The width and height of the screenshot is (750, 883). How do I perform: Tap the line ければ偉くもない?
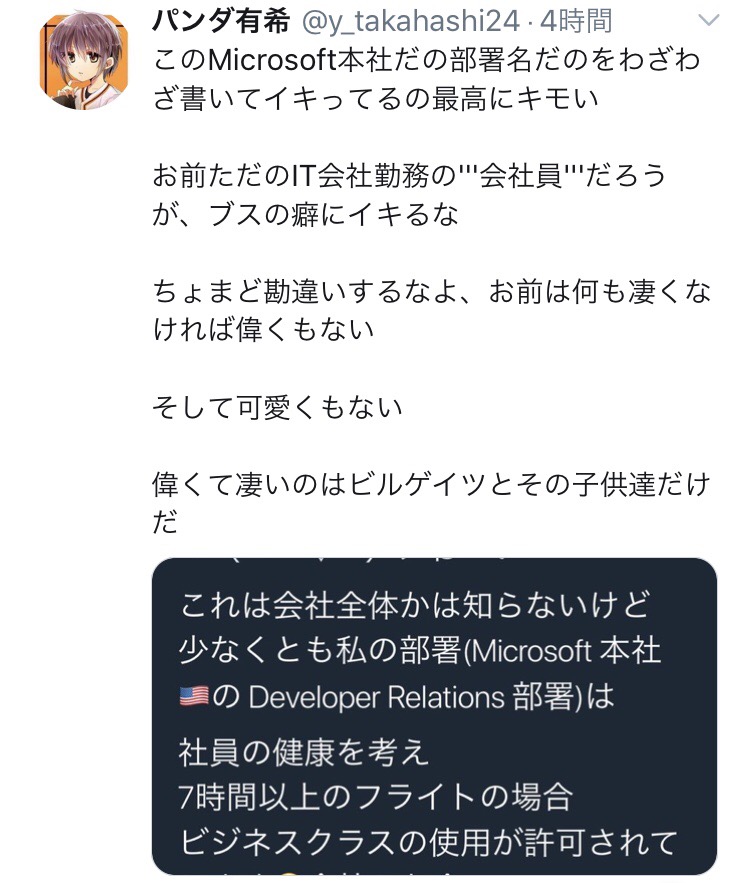pyautogui.click(x=277, y=330)
